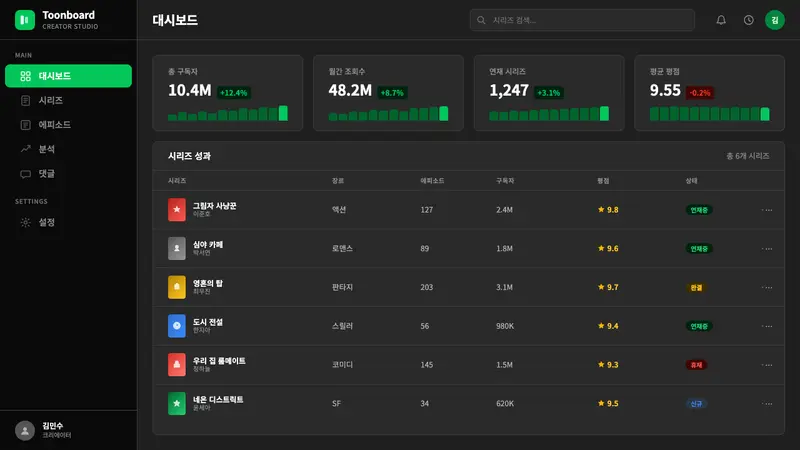Click in the series search field

(582, 20)
